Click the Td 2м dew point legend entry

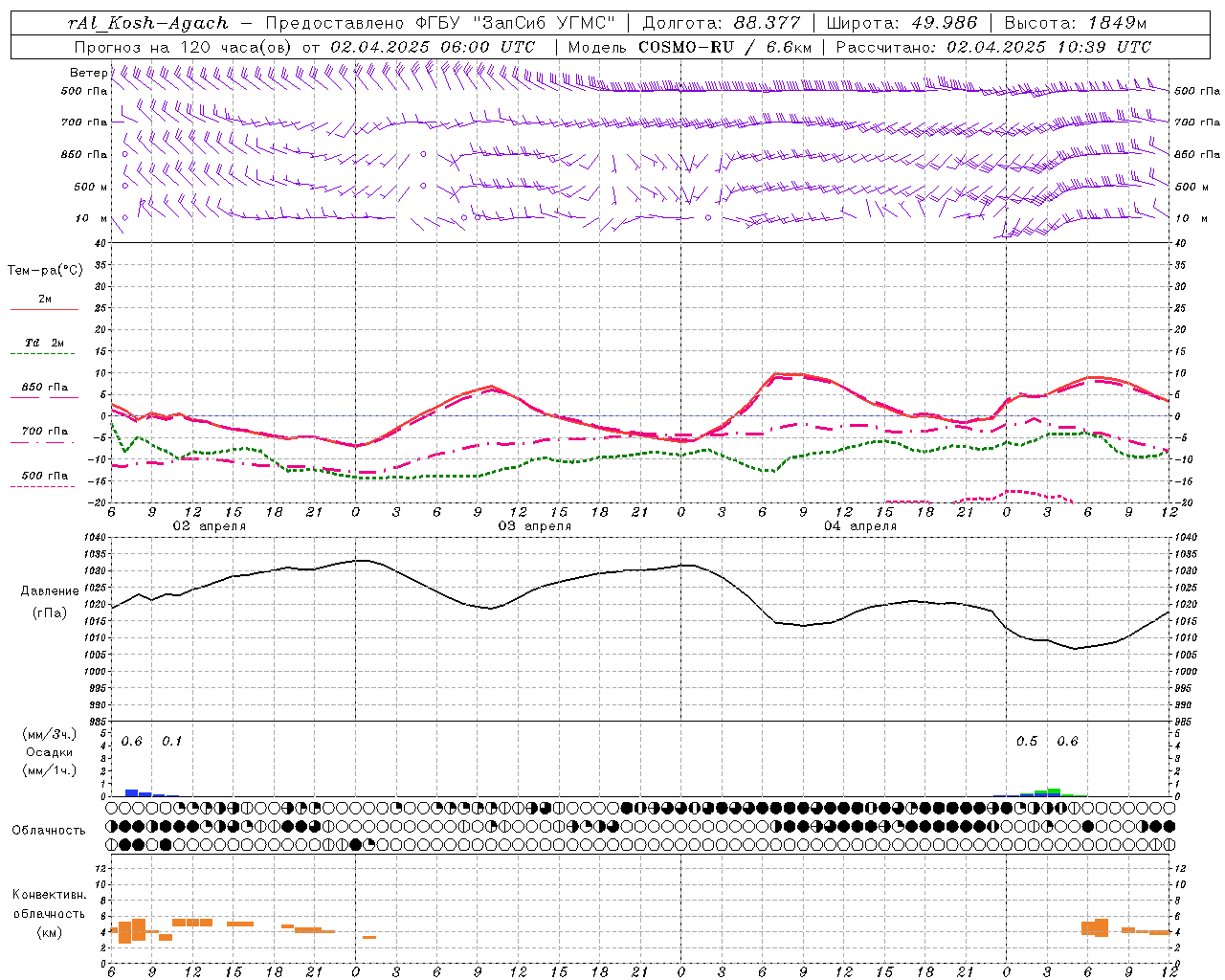pos(45,343)
